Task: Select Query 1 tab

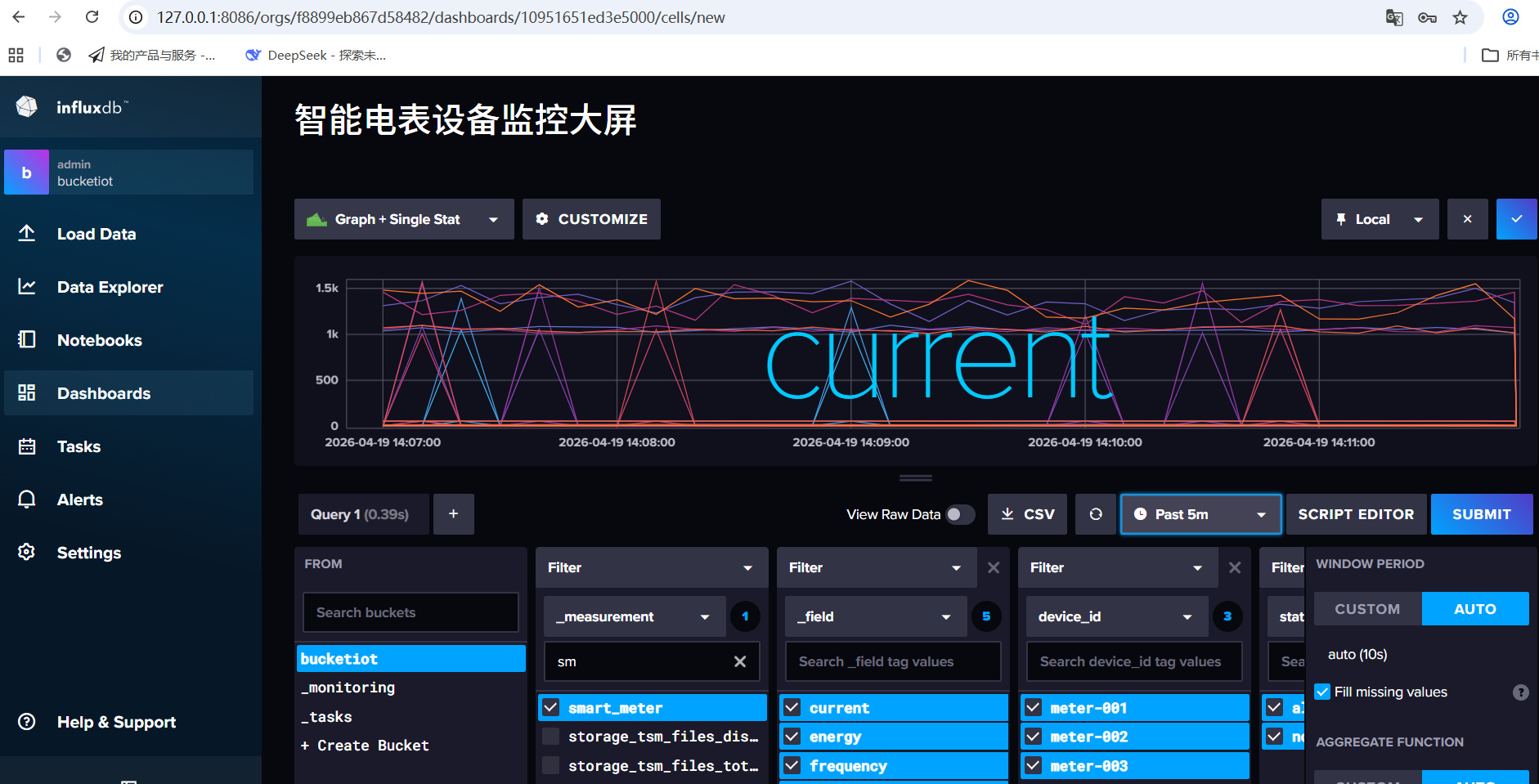Action: click(363, 514)
